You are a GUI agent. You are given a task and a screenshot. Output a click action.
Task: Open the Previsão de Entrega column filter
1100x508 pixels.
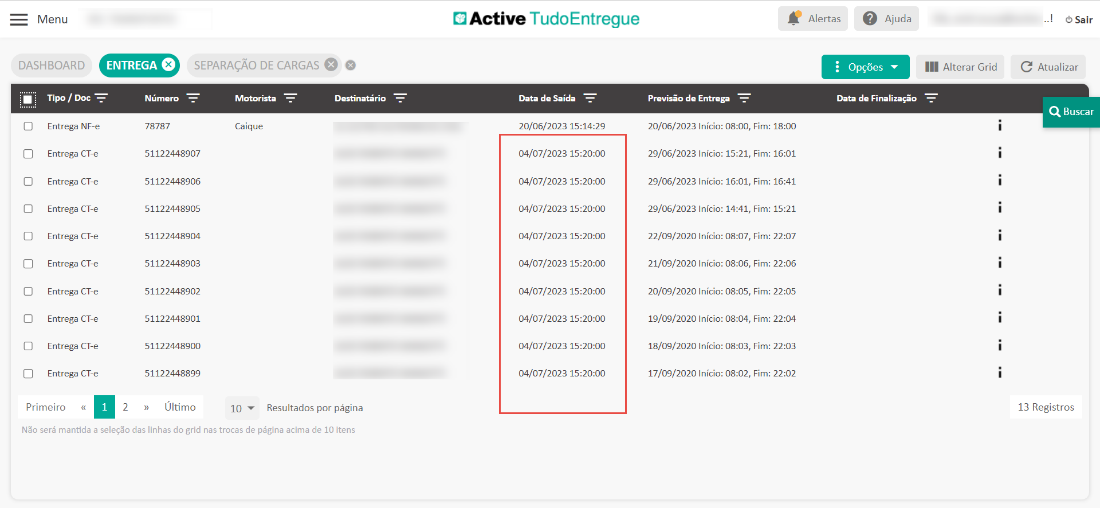click(744, 98)
